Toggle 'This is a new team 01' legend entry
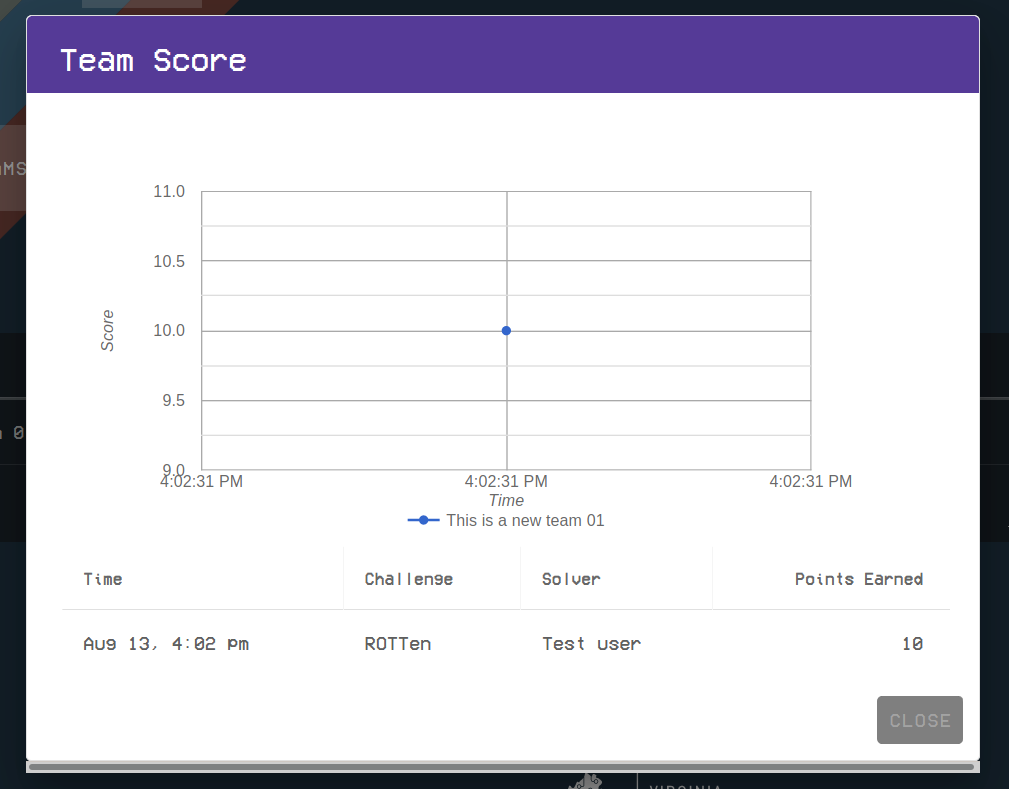The height and width of the screenshot is (789, 1009). [x=526, y=520]
